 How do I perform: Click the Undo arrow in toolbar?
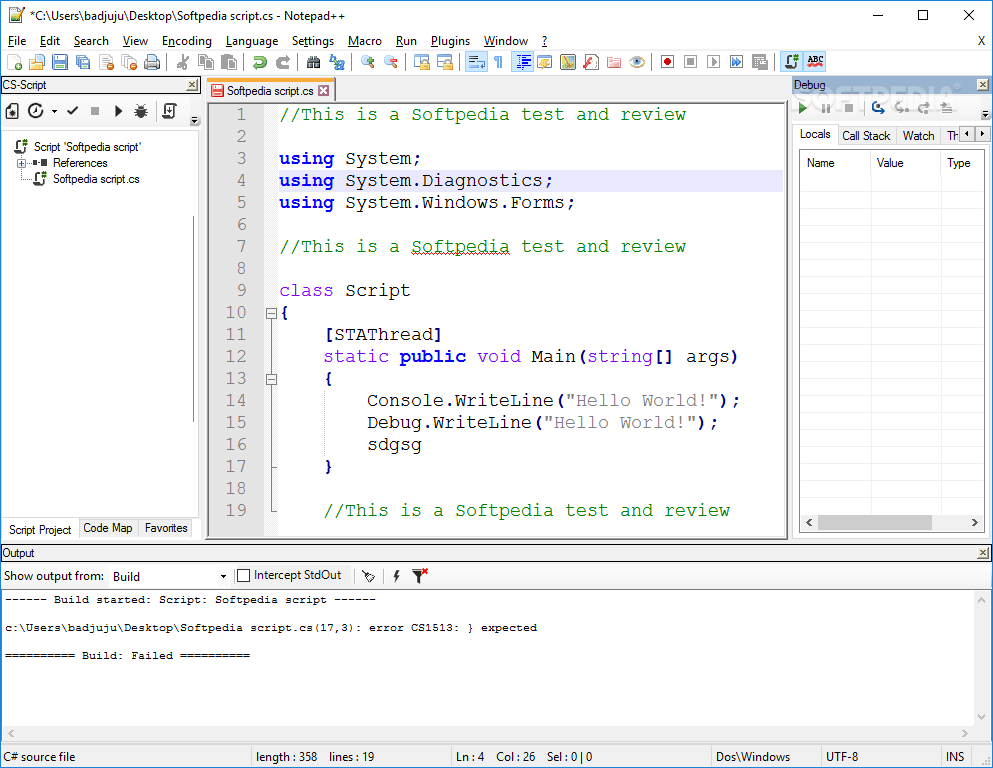coord(260,62)
